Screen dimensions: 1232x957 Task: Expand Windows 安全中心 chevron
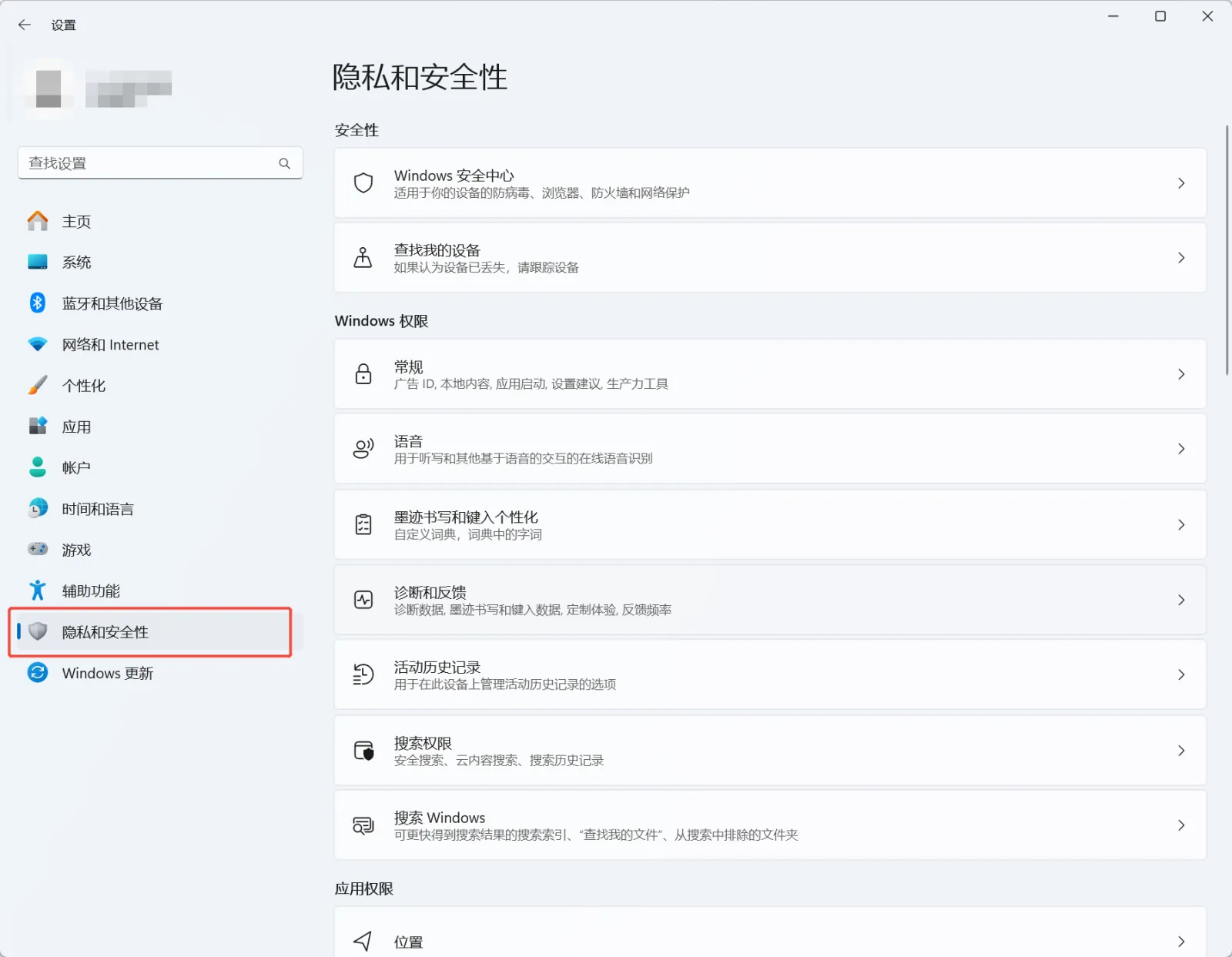coord(1181,183)
